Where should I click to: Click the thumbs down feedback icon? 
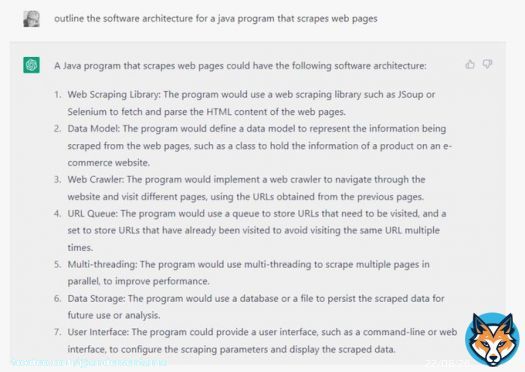(487, 64)
